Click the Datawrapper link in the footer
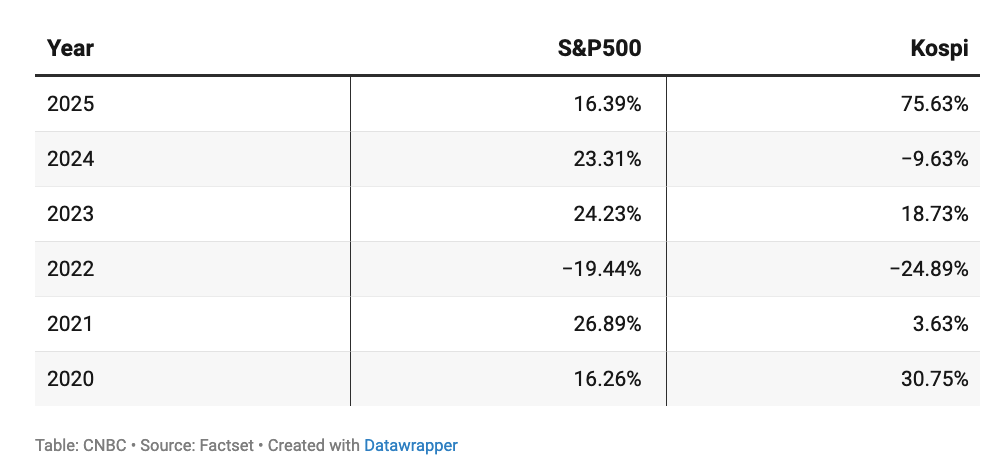 tap(410, 445)
